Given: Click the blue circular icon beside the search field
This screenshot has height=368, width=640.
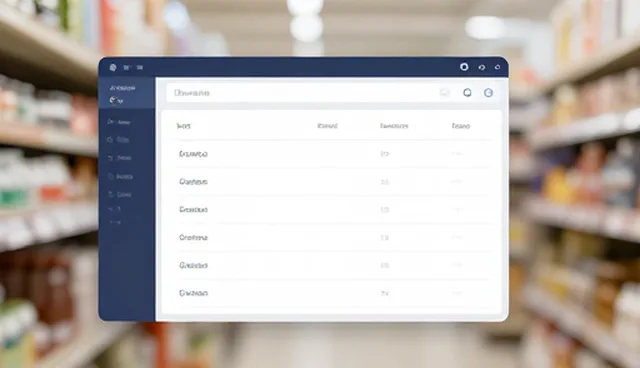Looking at the screenshot, I should pyautogui.click(x=488, y=93).
